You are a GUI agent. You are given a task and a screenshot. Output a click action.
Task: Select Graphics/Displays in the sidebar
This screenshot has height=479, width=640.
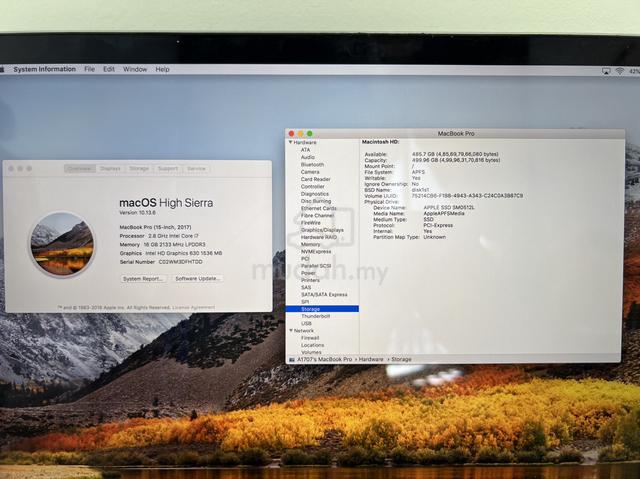[322, 230]
